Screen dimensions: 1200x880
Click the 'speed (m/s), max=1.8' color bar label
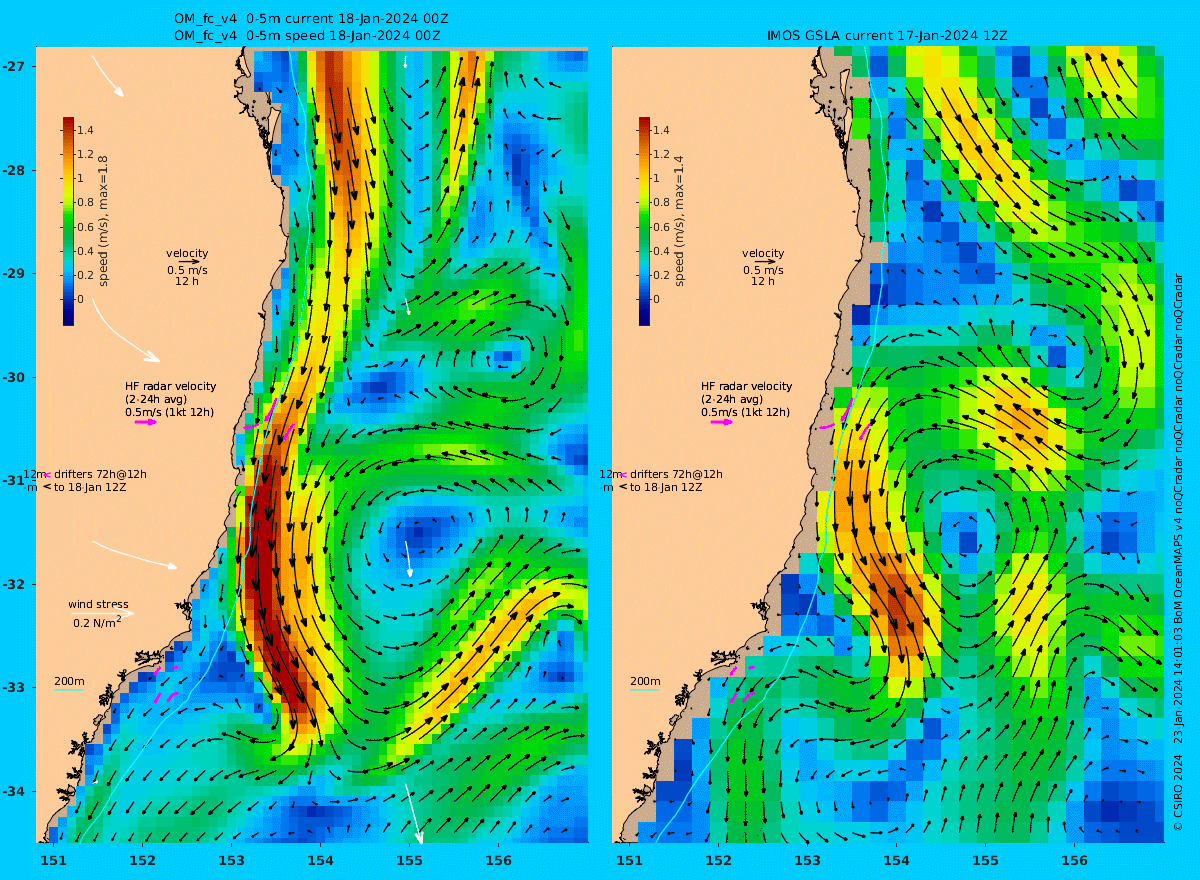(104, 221)
